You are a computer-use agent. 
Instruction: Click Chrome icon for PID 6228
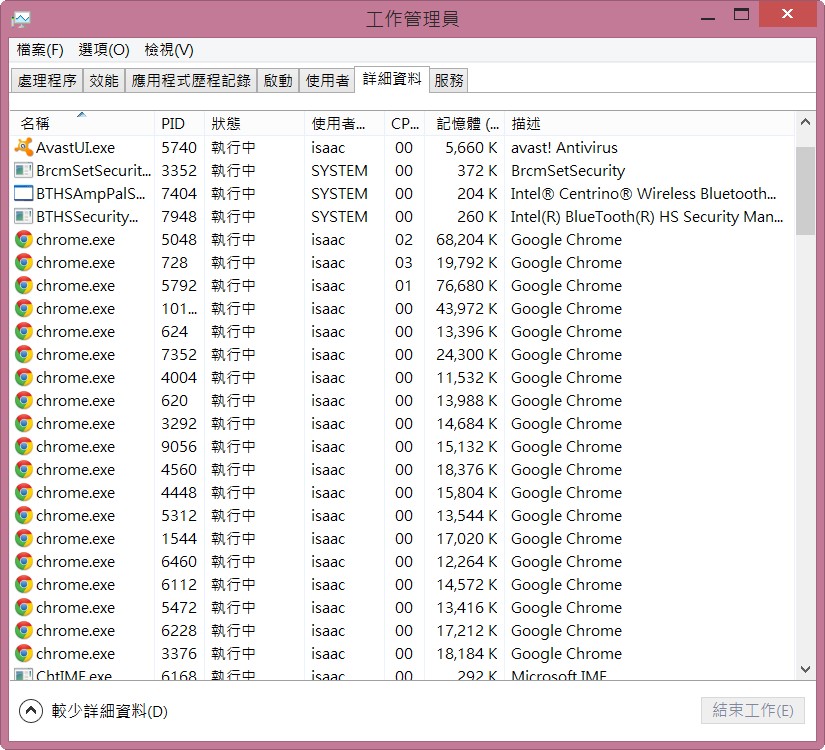tap(24, 631)
